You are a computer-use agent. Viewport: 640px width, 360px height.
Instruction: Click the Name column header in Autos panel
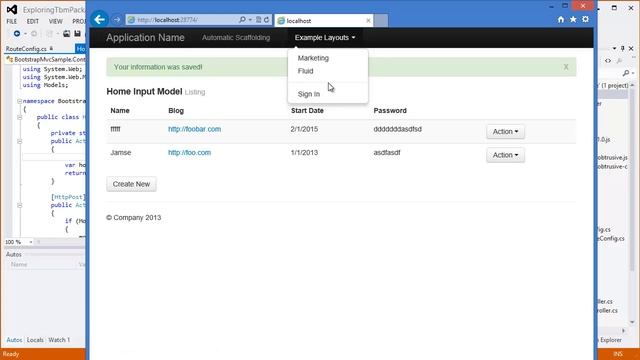tap(19, 264)
